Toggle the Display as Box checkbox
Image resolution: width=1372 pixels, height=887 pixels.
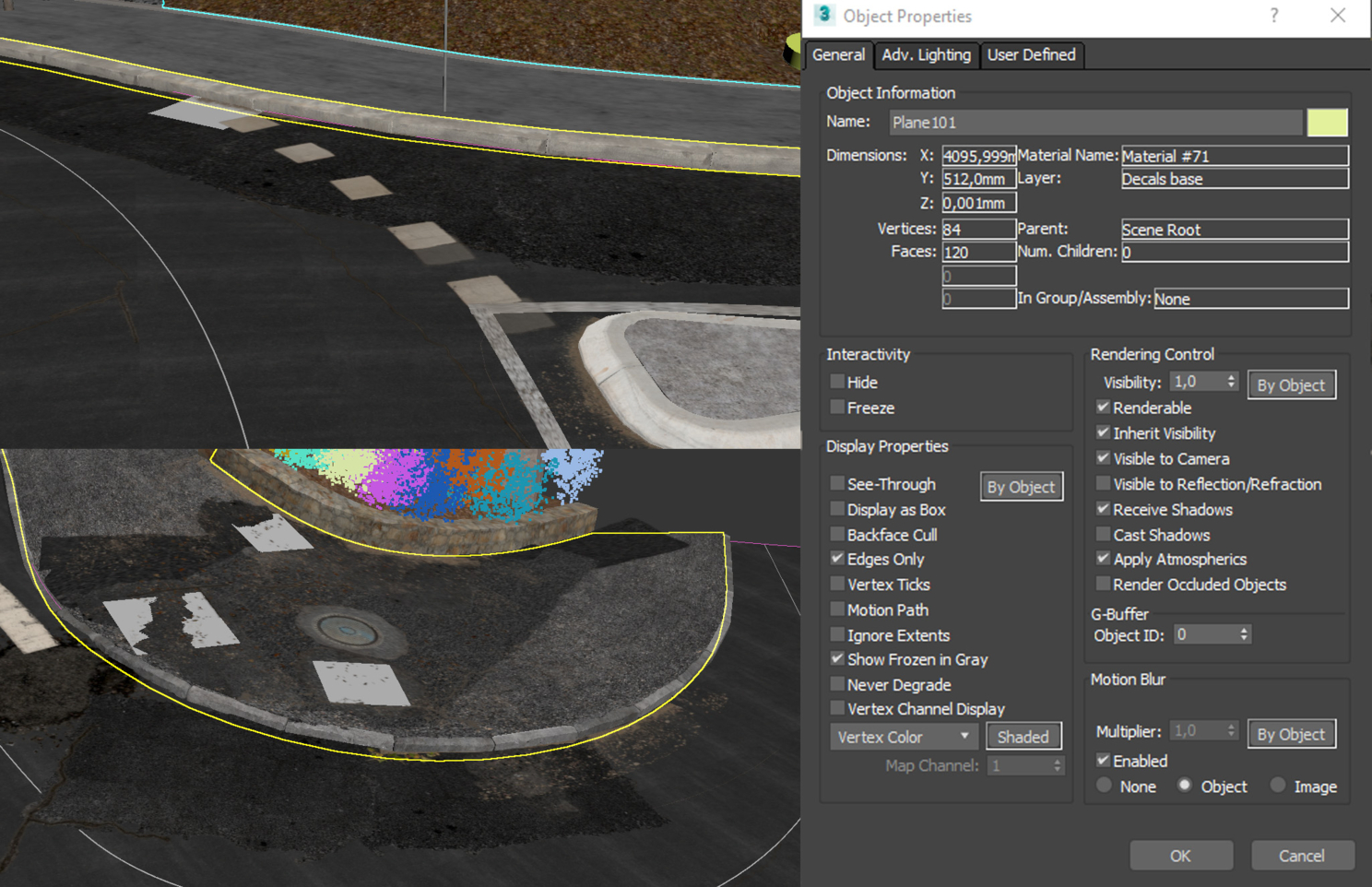click(x=837, y=509)
